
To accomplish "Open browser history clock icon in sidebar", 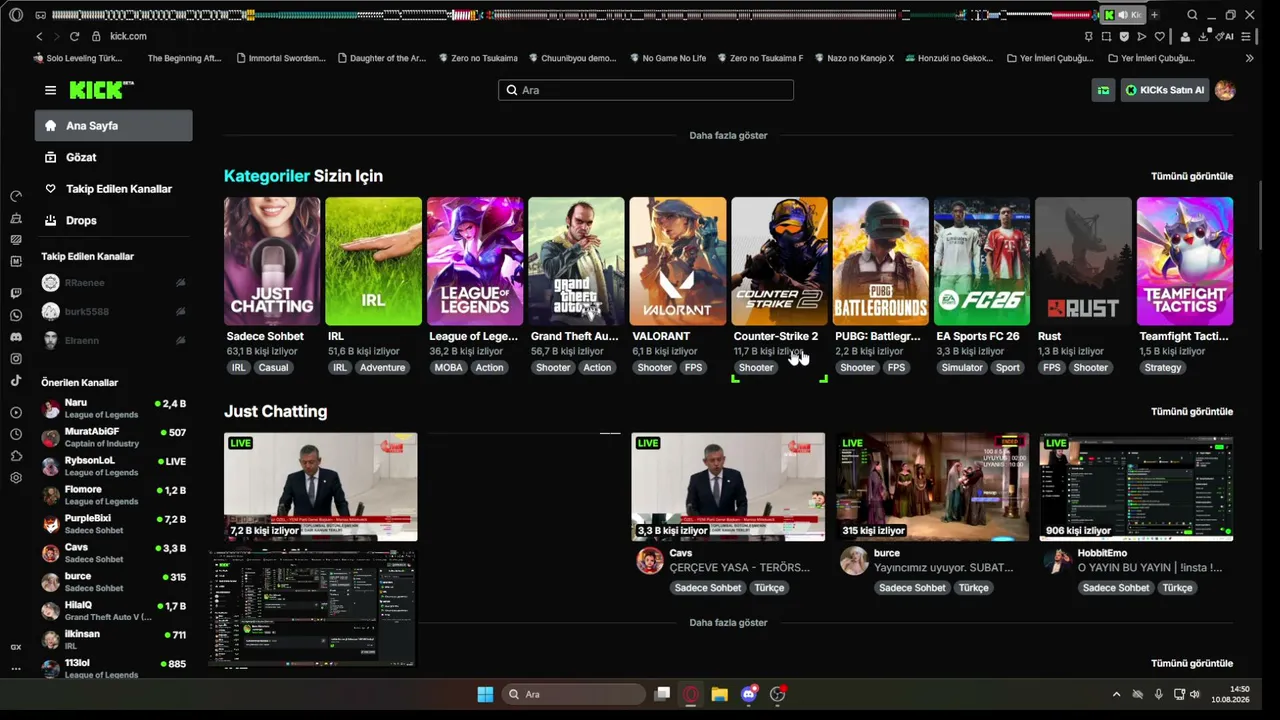I will (16, 434).
